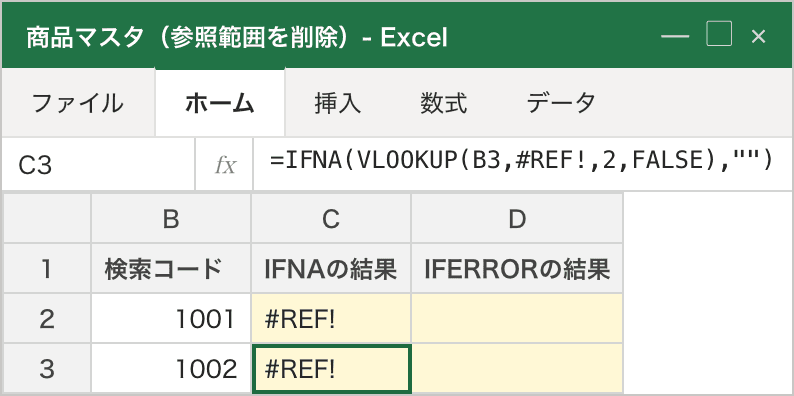Select column B header

click(171, 219)
